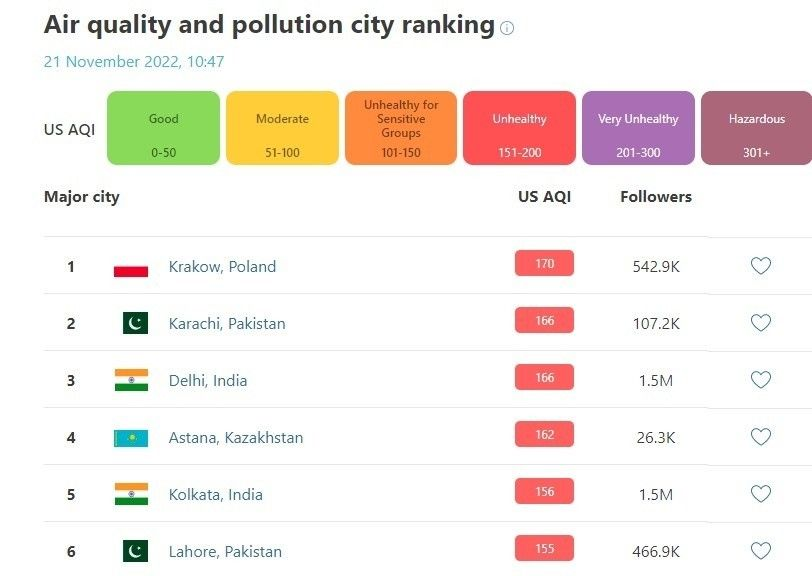
Task: Click heart icon for Astana, Kazakhstan
Action: coord(761,437)
